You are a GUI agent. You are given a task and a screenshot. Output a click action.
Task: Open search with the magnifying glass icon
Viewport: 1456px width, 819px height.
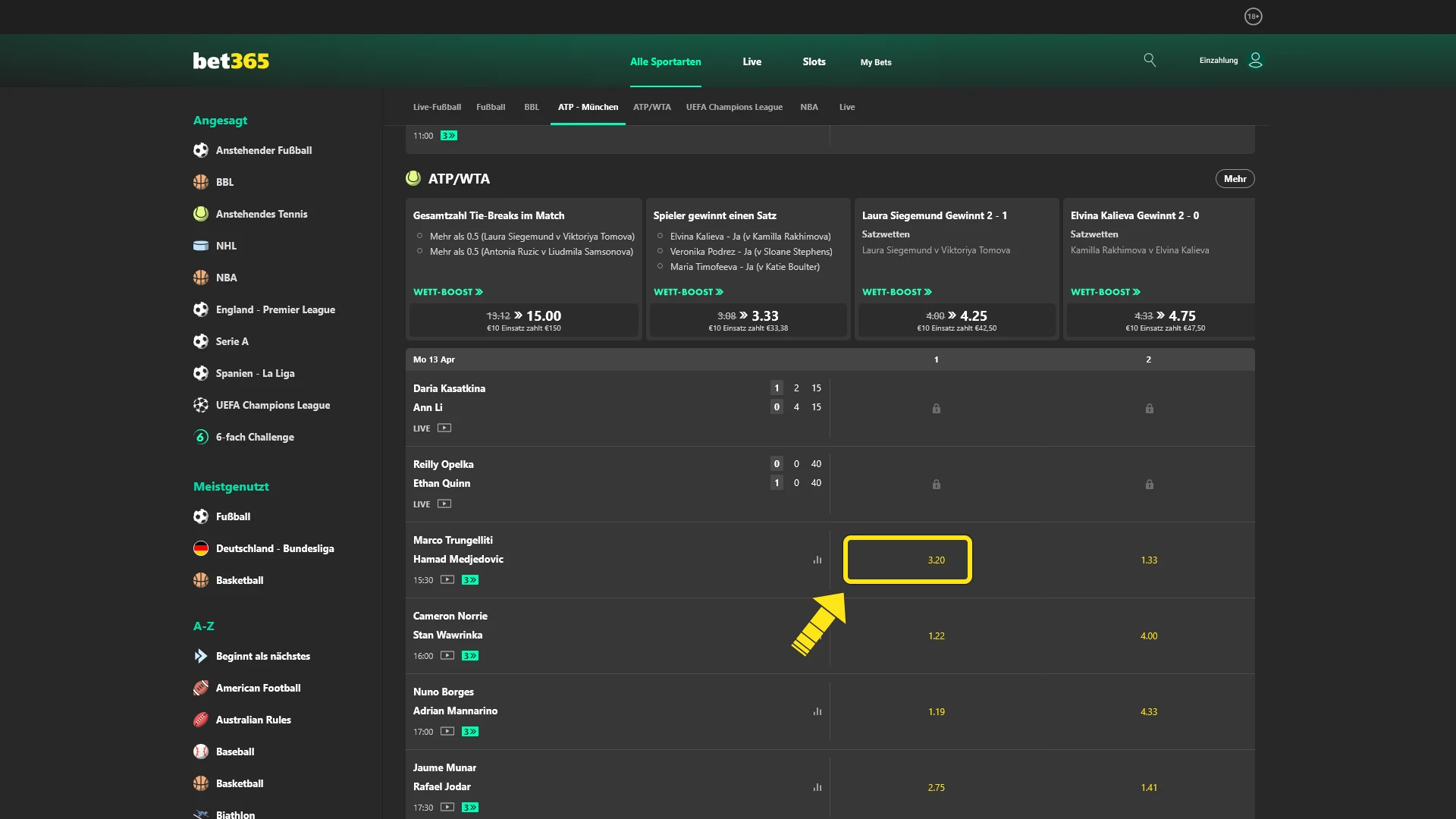[x=1150, y=61]
